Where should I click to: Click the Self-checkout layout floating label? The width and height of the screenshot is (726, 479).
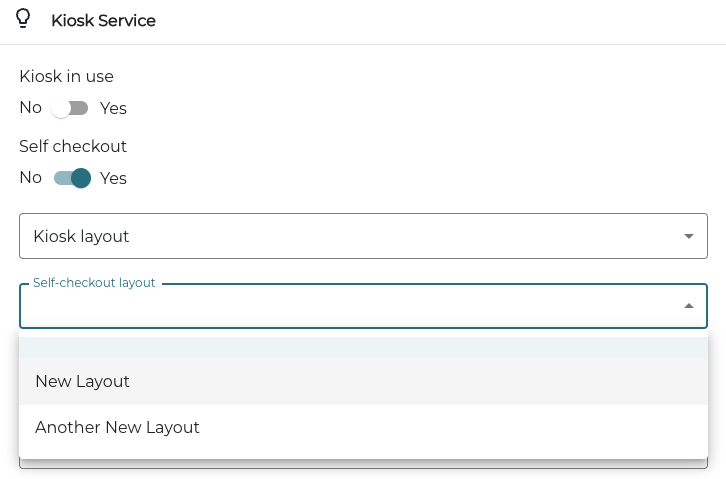94,283
